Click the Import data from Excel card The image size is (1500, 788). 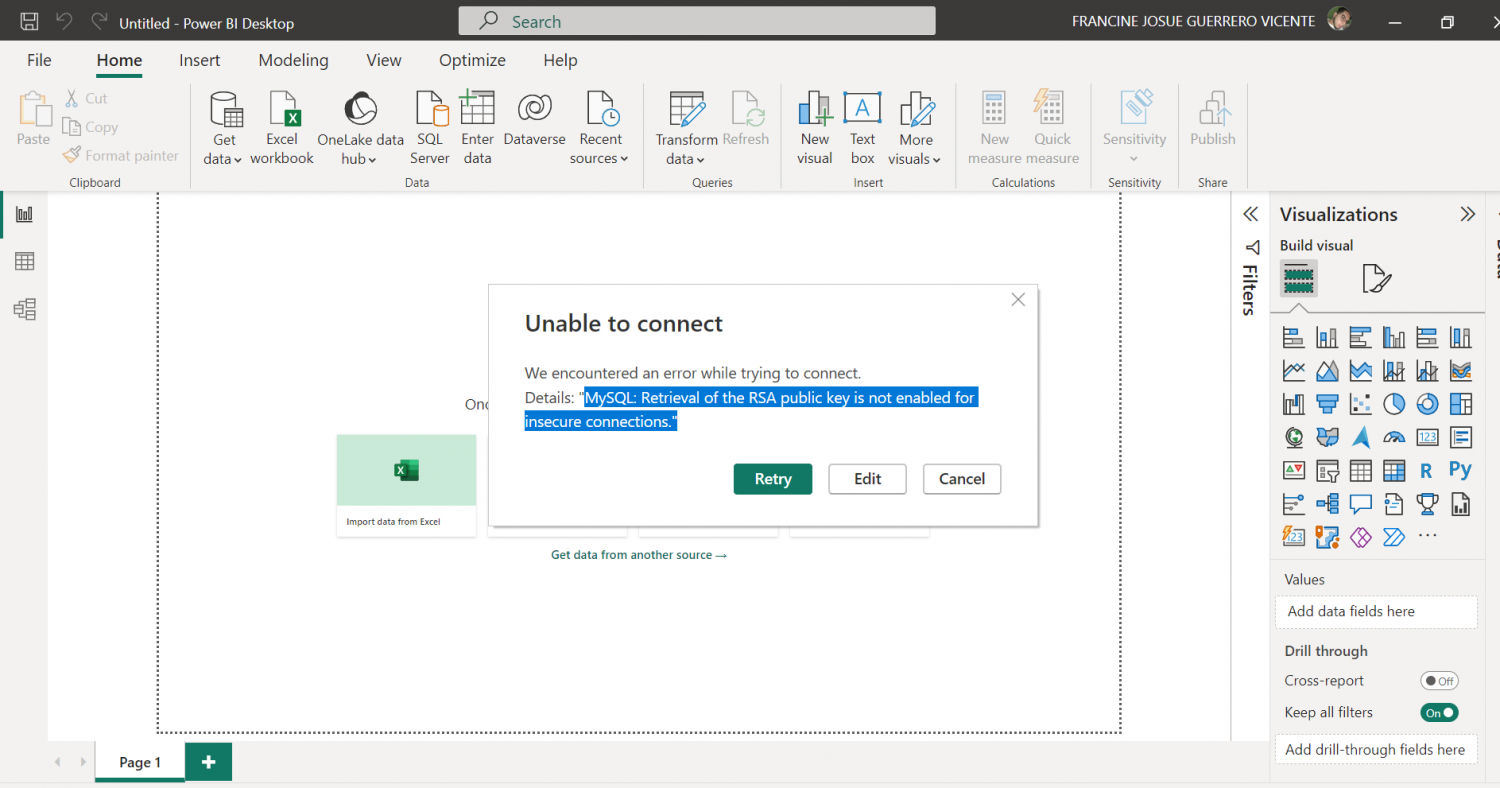(406, 486)
